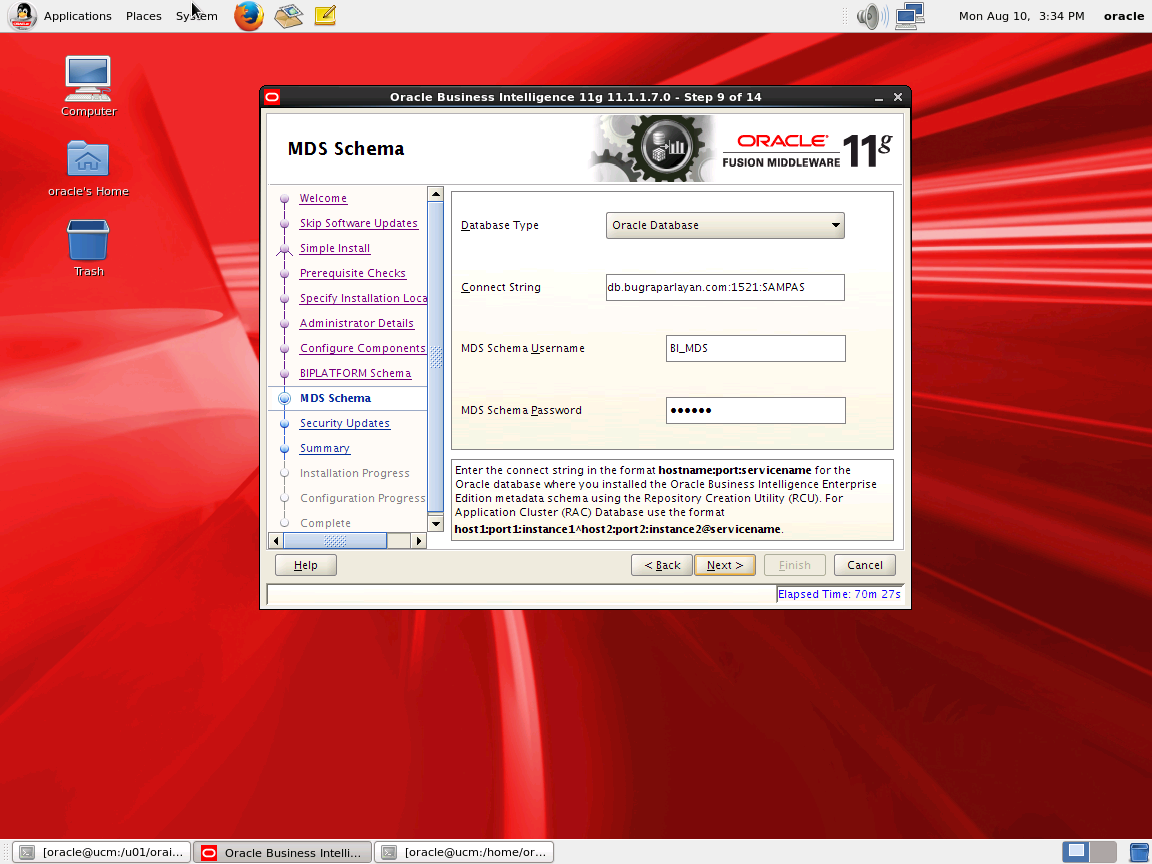
Task: Click the Oracle installer window menu icon
Action: [x=273, y=97]
